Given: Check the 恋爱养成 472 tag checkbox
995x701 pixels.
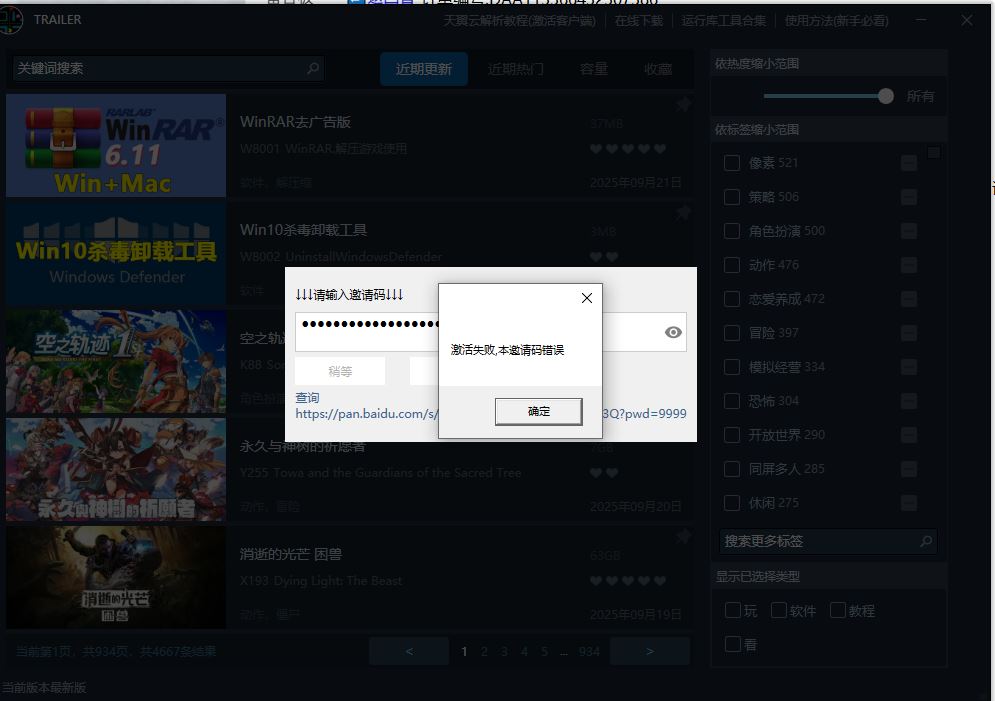Looking at the screenshot, I should [732, 299].
